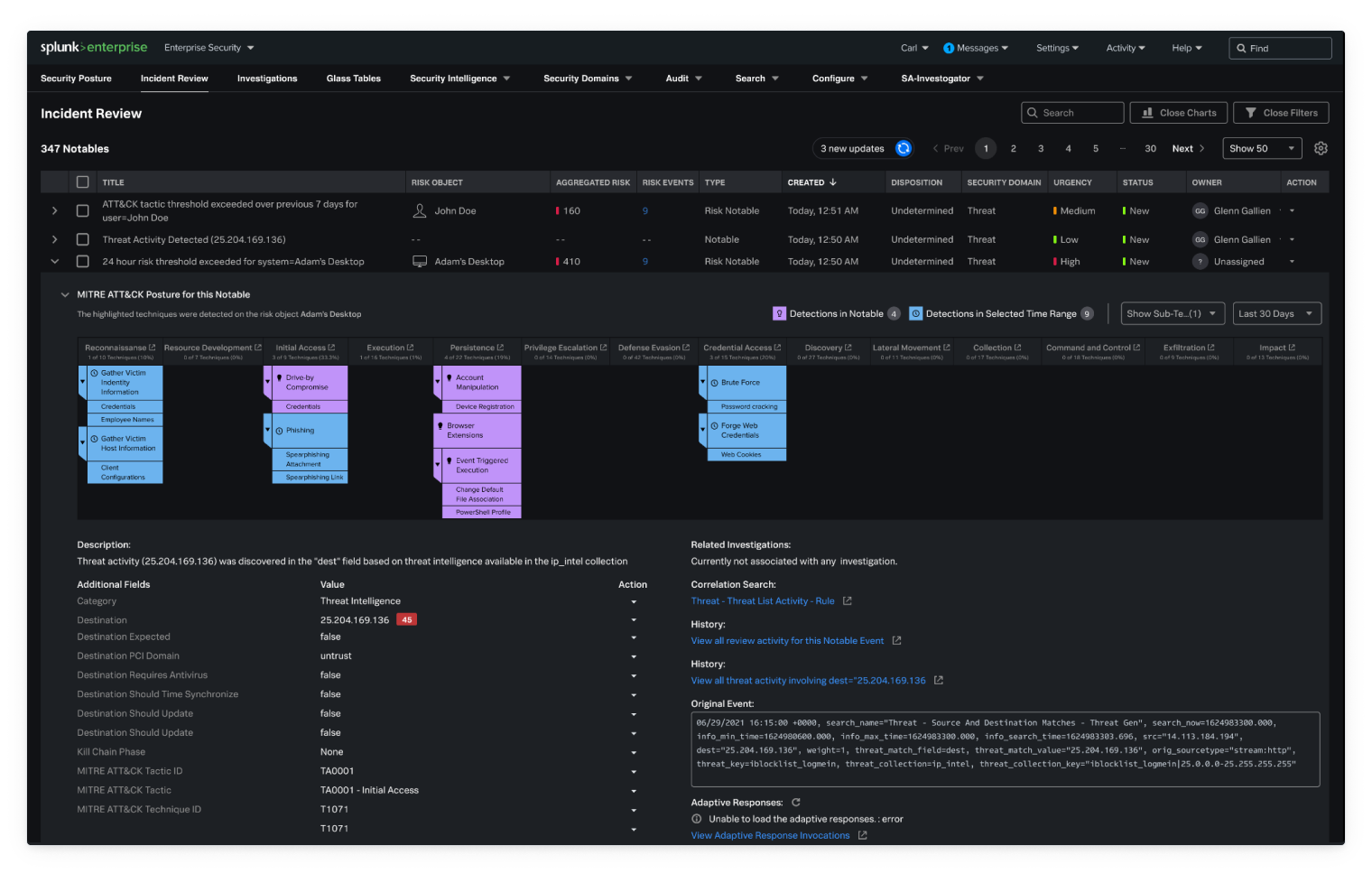Collapse the MITRE ATT&CK Posture section
The height and width of the screenshot is (883, 1372).
click(65, 293)
